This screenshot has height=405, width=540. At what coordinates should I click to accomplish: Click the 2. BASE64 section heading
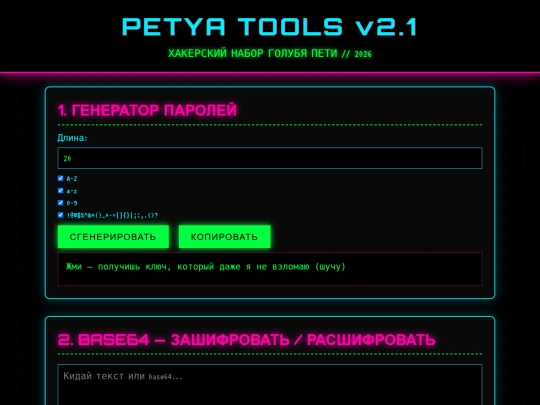(246, 340)
